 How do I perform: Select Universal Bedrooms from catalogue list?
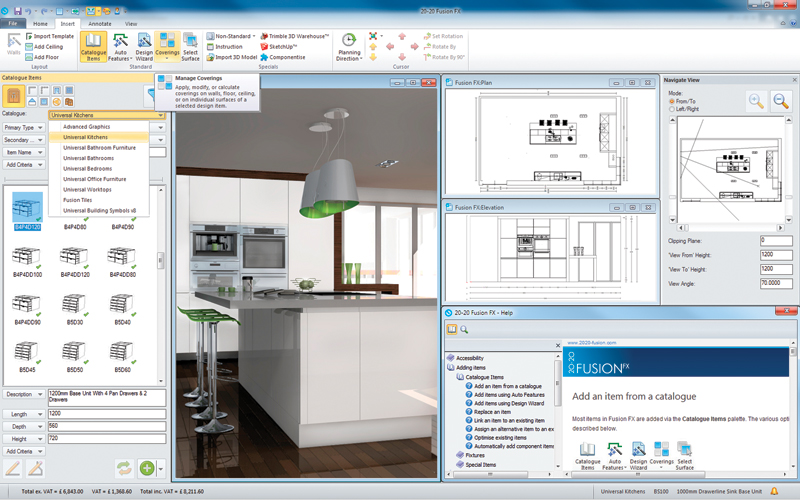click(x=87, y=168)
